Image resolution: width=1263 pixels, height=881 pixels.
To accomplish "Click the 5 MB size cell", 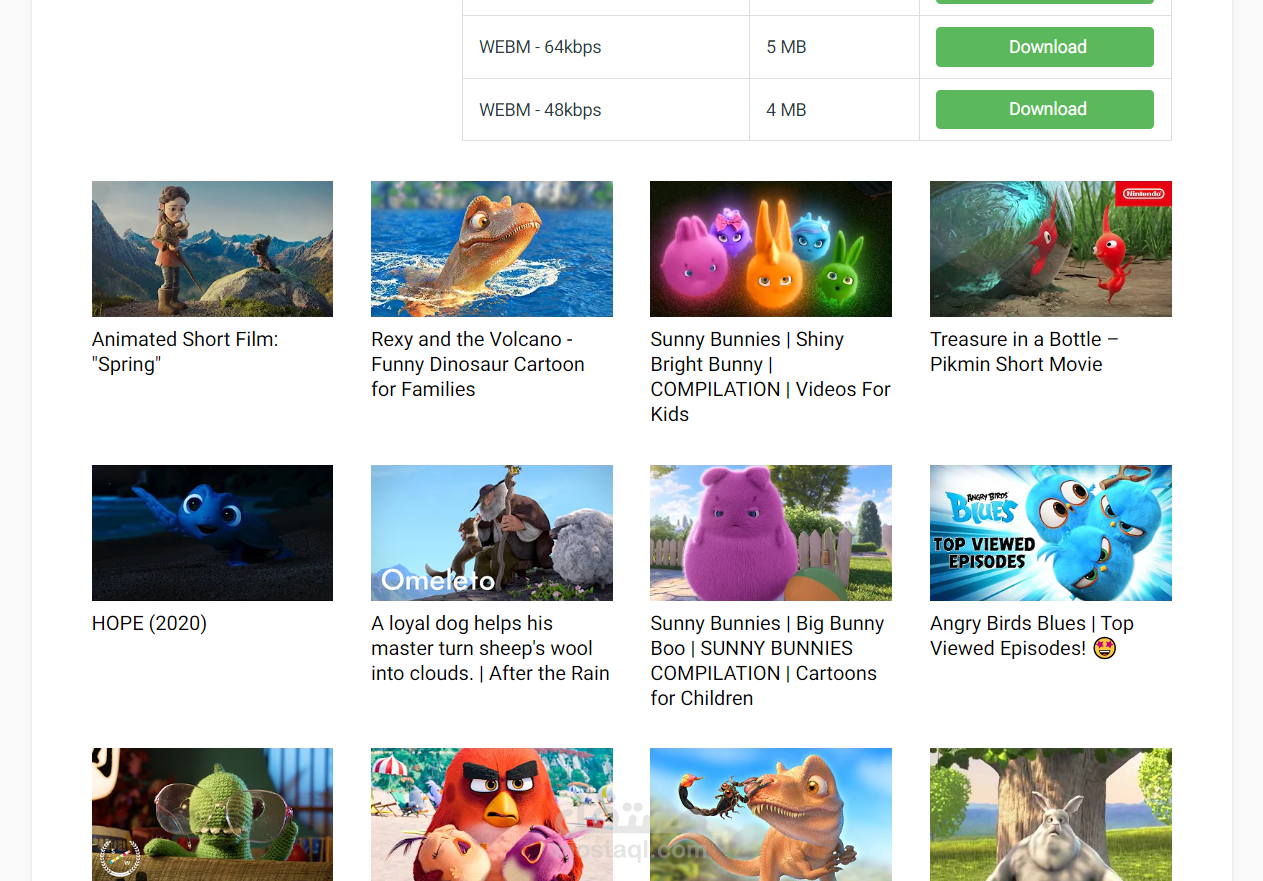I will (834, 47).
